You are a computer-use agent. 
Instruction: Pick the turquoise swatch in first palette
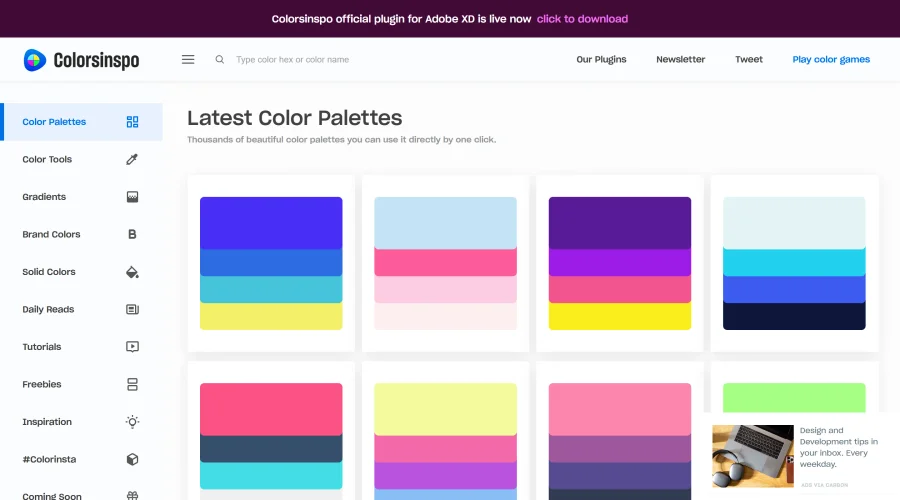[x=271, y=289]
